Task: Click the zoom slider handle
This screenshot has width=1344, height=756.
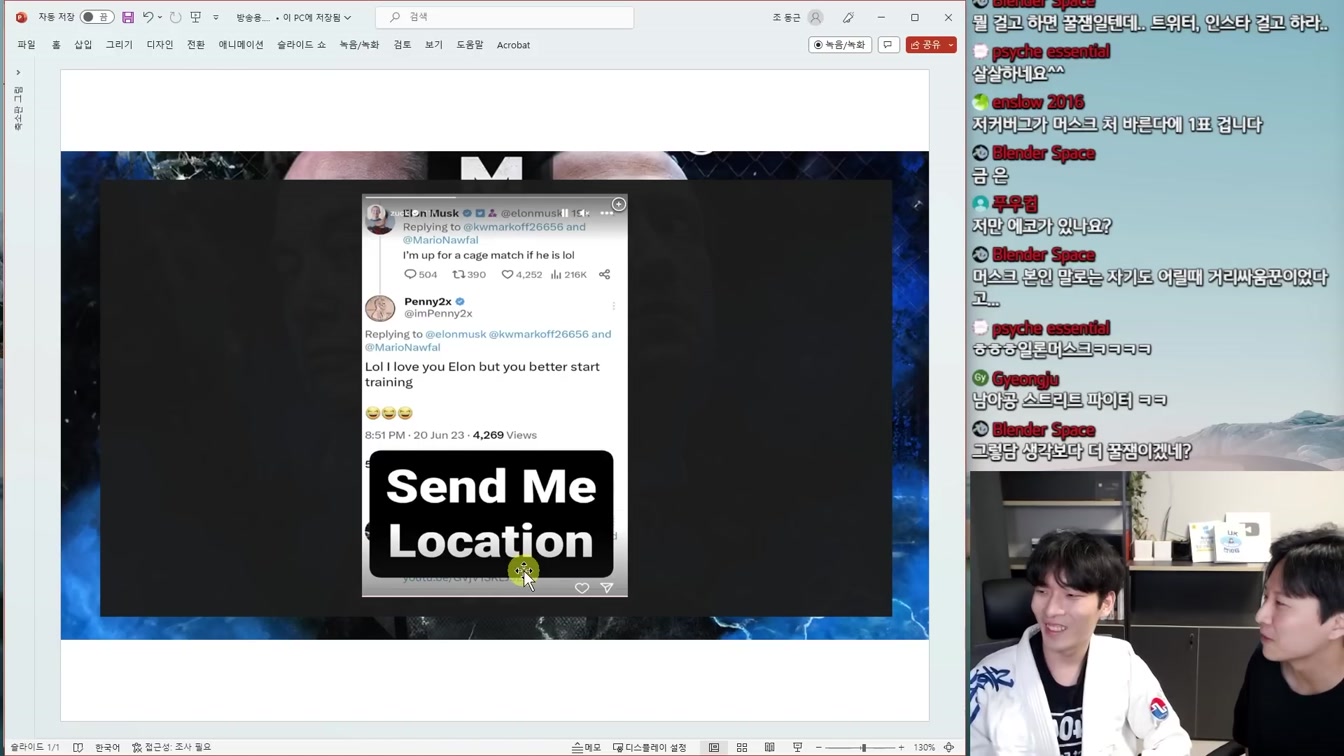Action: 863,747
